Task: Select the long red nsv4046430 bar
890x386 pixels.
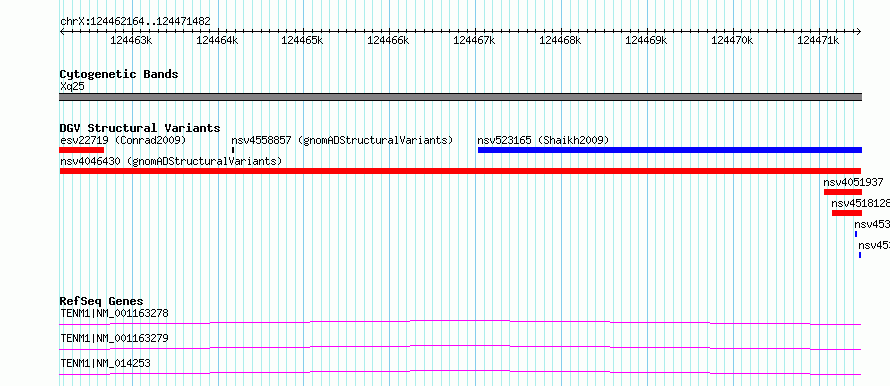Action: 460,171
